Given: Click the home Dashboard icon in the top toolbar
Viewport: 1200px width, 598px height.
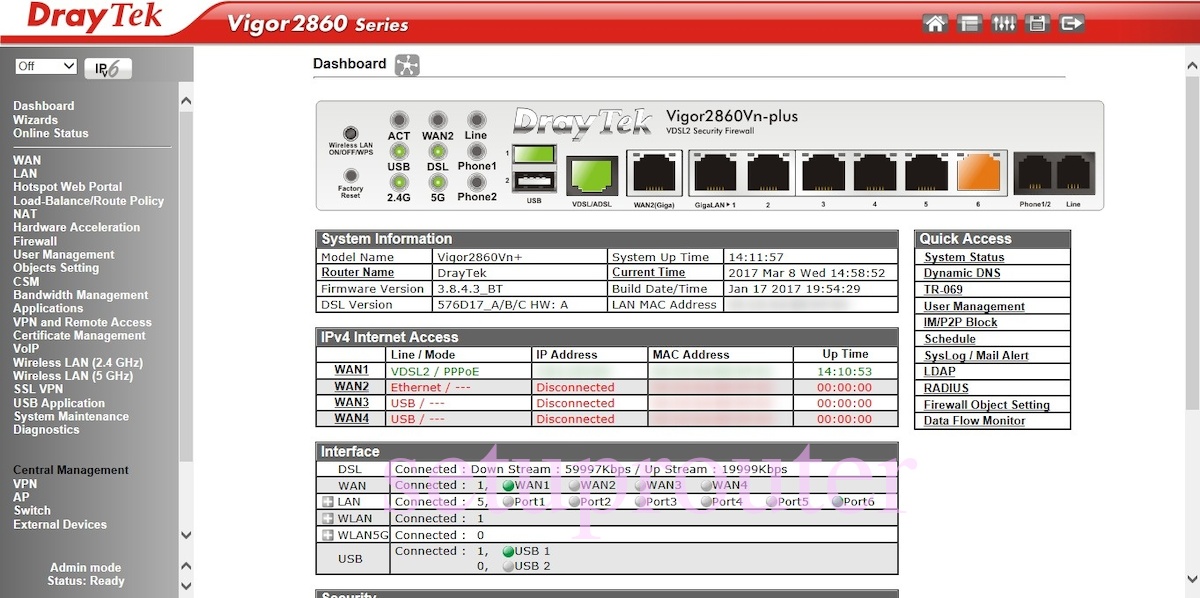Looking at the screenshot, I should click(936, 21).
